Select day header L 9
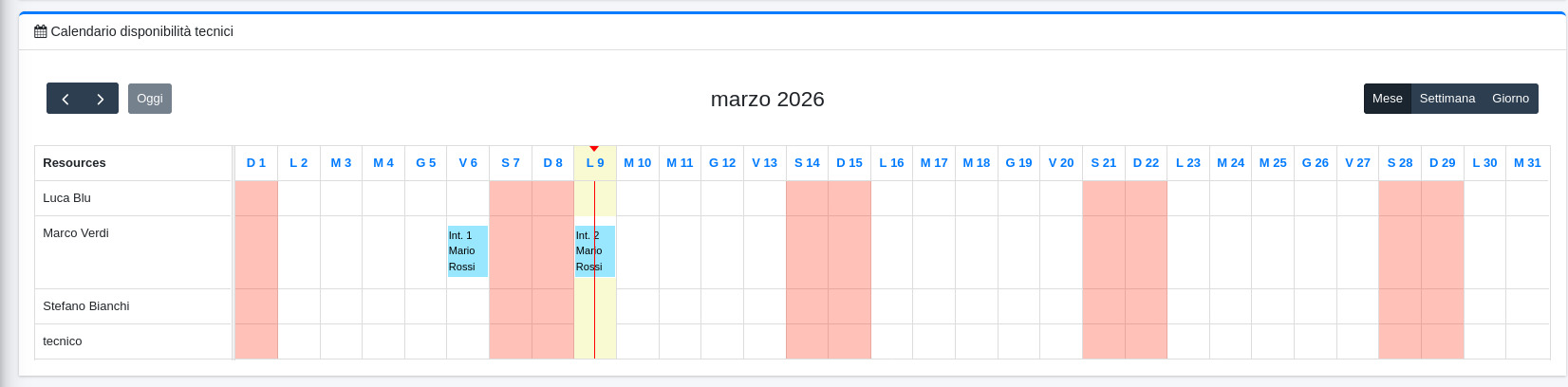1568x387 pixels. coord(595,163)
